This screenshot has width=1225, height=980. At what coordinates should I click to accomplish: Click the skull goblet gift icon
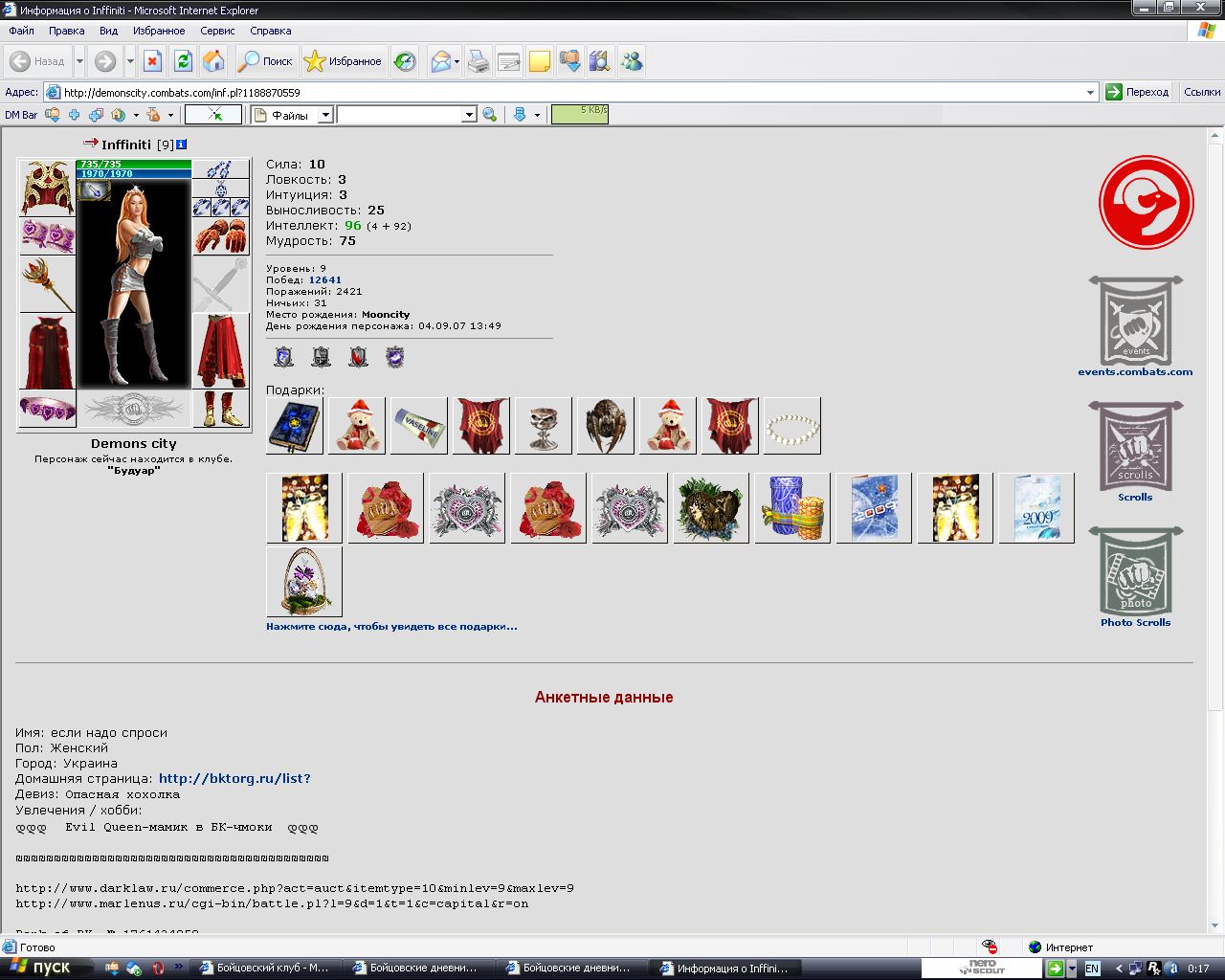(x=544, y=426)
